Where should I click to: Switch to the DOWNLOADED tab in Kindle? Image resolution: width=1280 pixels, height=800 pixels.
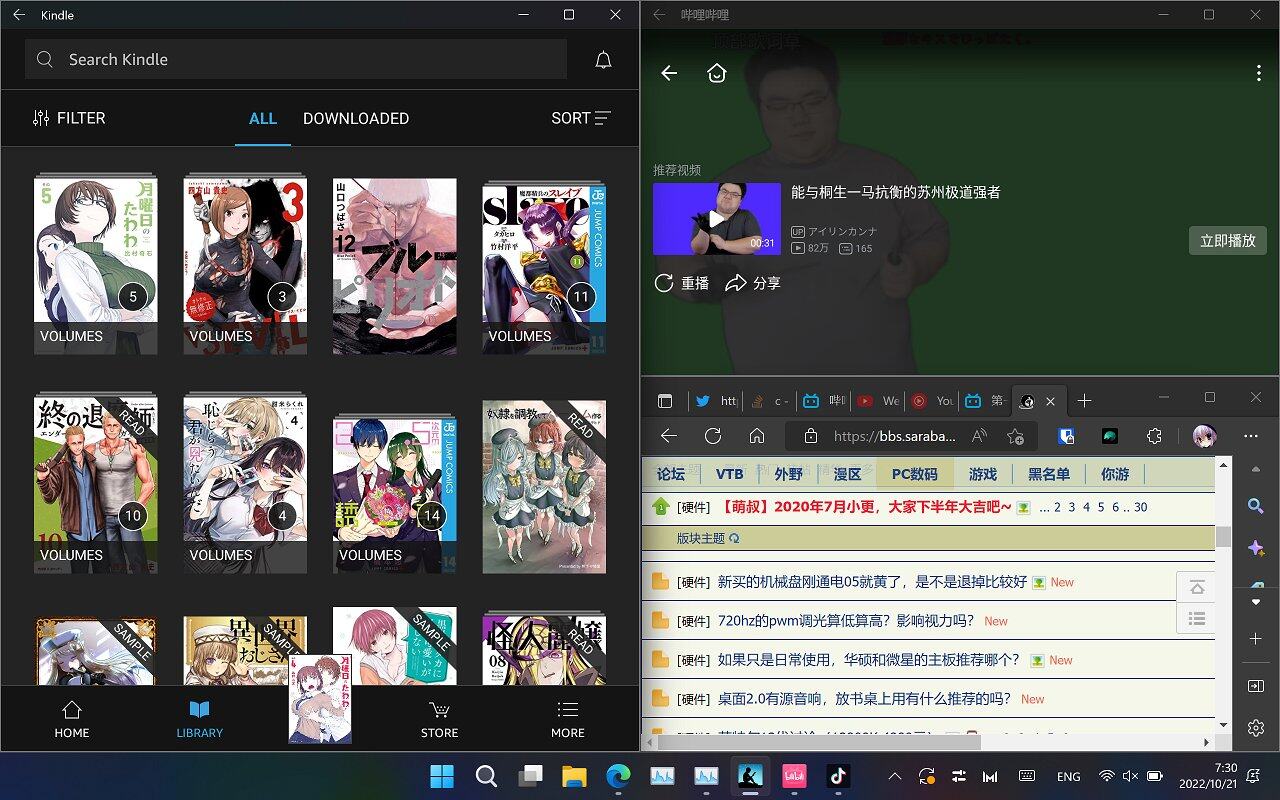point(356,118)
